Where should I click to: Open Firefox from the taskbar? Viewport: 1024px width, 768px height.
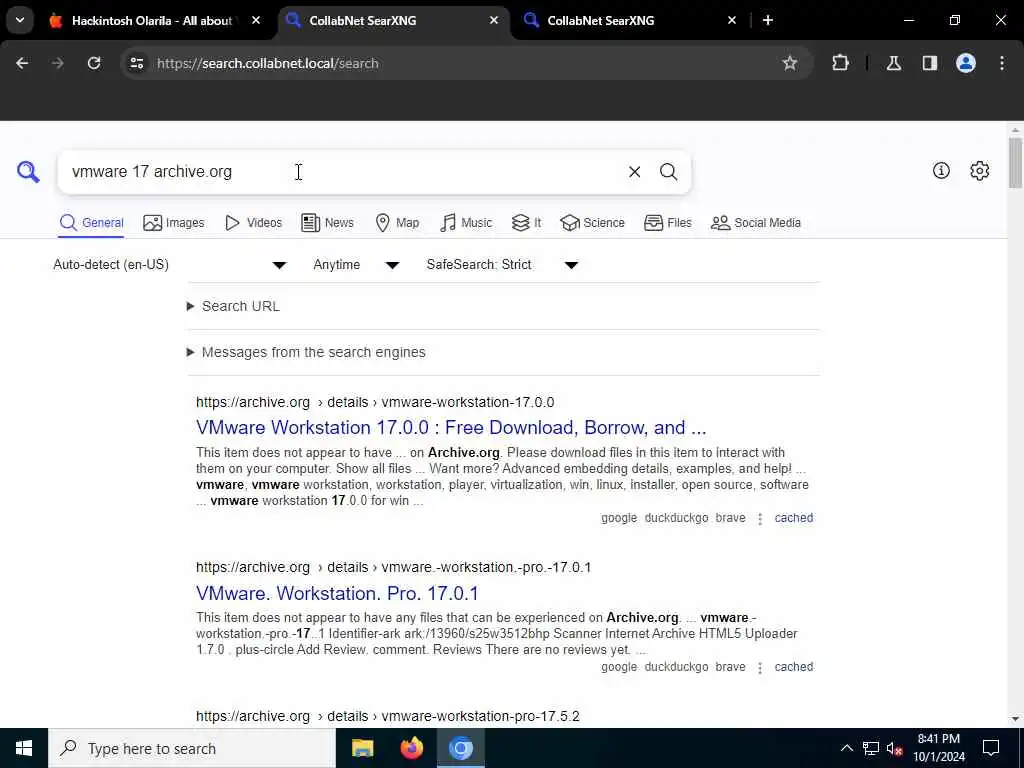(x=411, y=748)
